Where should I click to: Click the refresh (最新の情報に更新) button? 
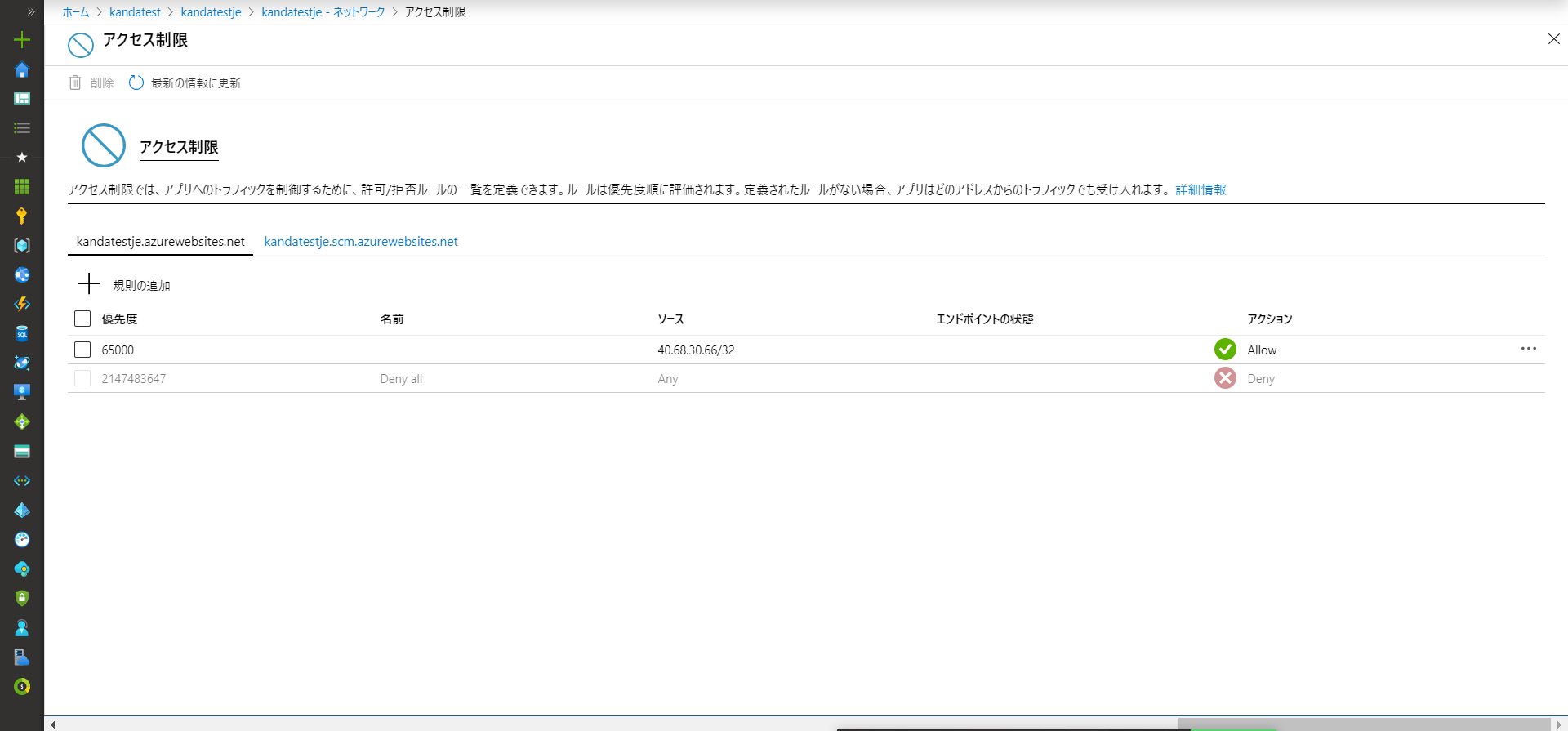pyautogui.click(x=185, y=82)
